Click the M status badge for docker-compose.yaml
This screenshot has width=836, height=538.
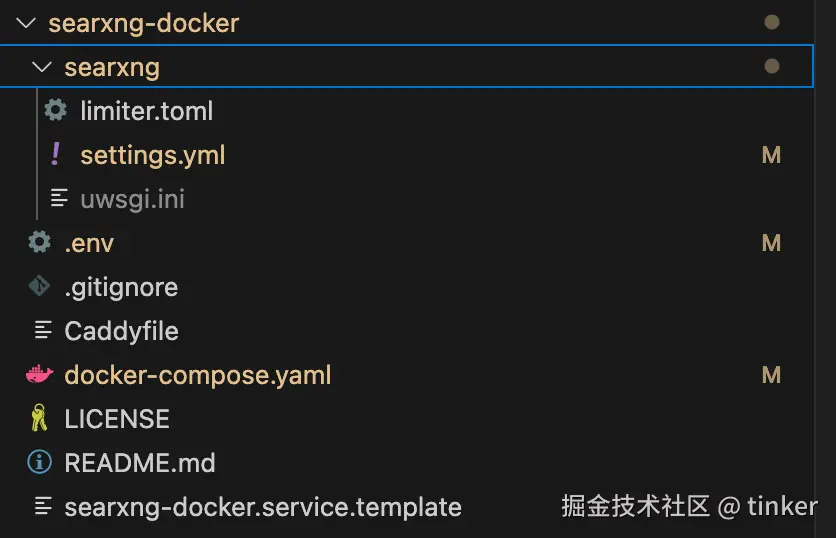click(x=771, y=375)
